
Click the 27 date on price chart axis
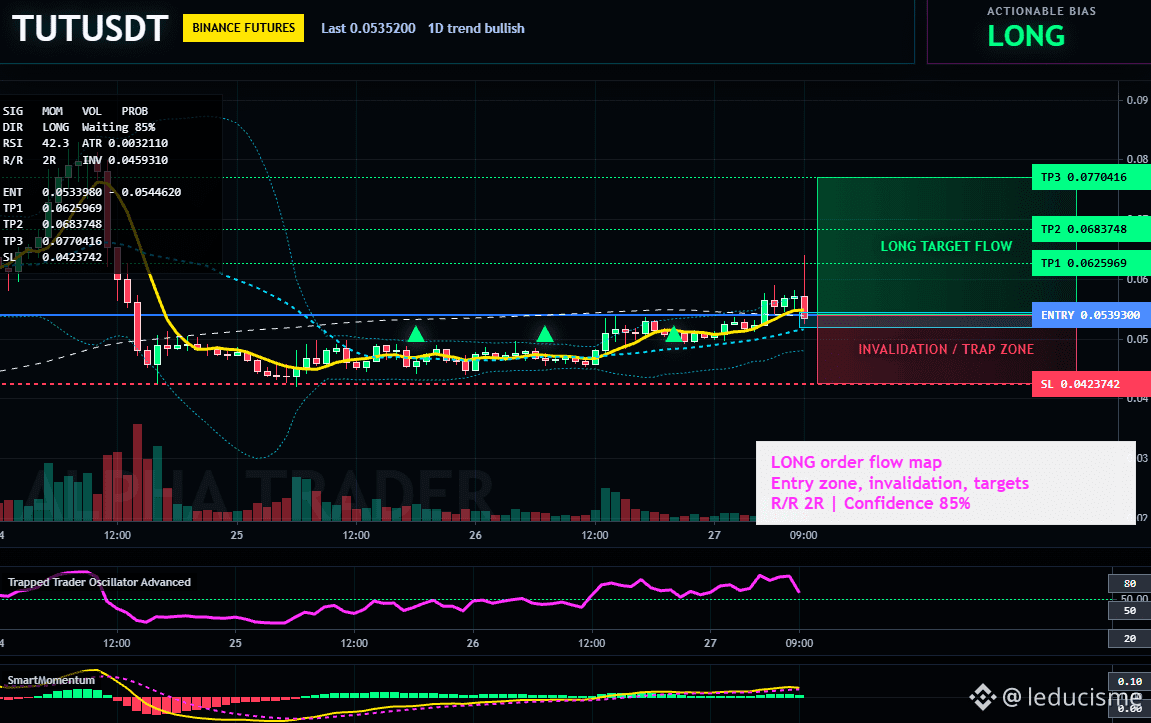coord(714,535)
